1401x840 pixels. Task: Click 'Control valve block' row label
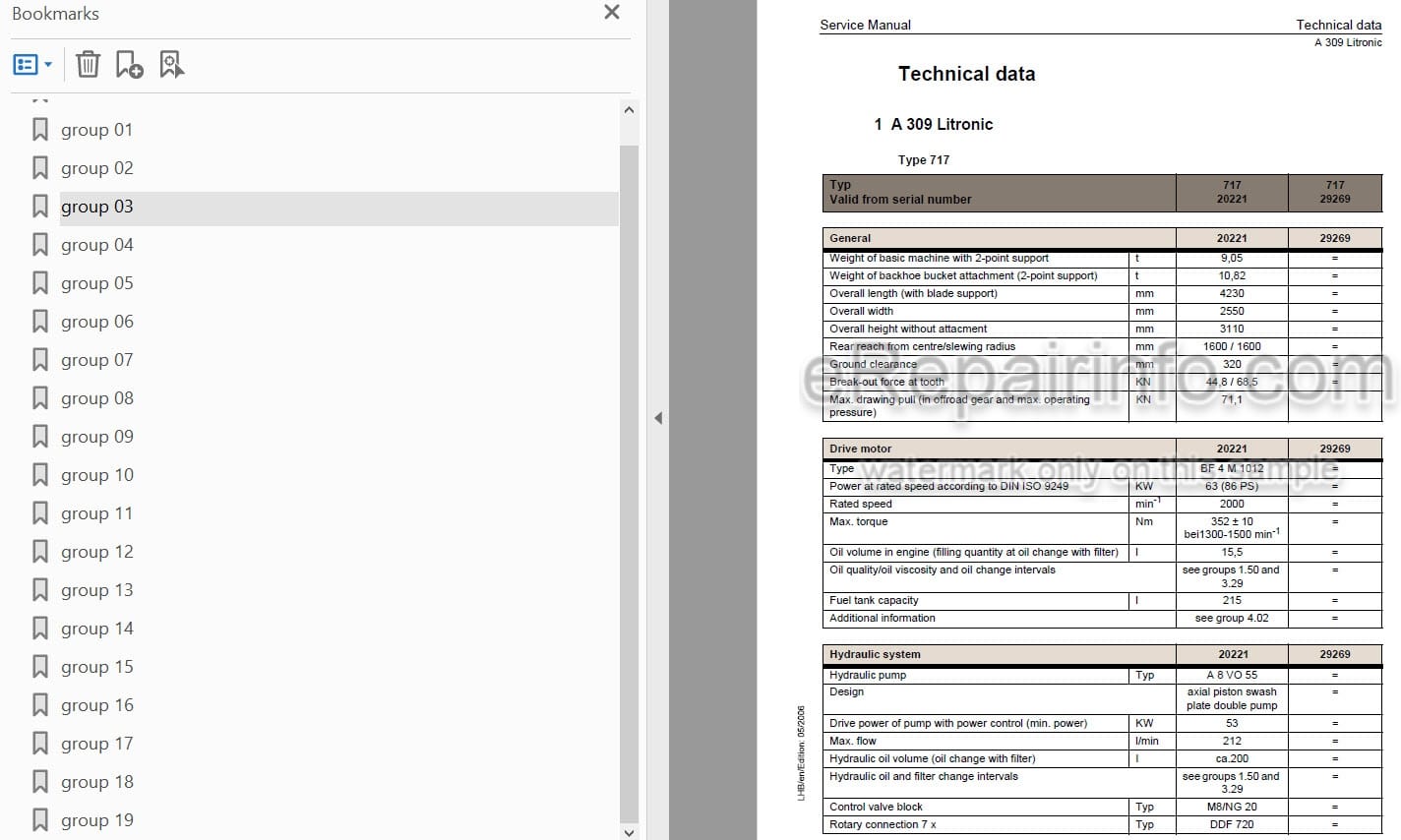(876, 807)
